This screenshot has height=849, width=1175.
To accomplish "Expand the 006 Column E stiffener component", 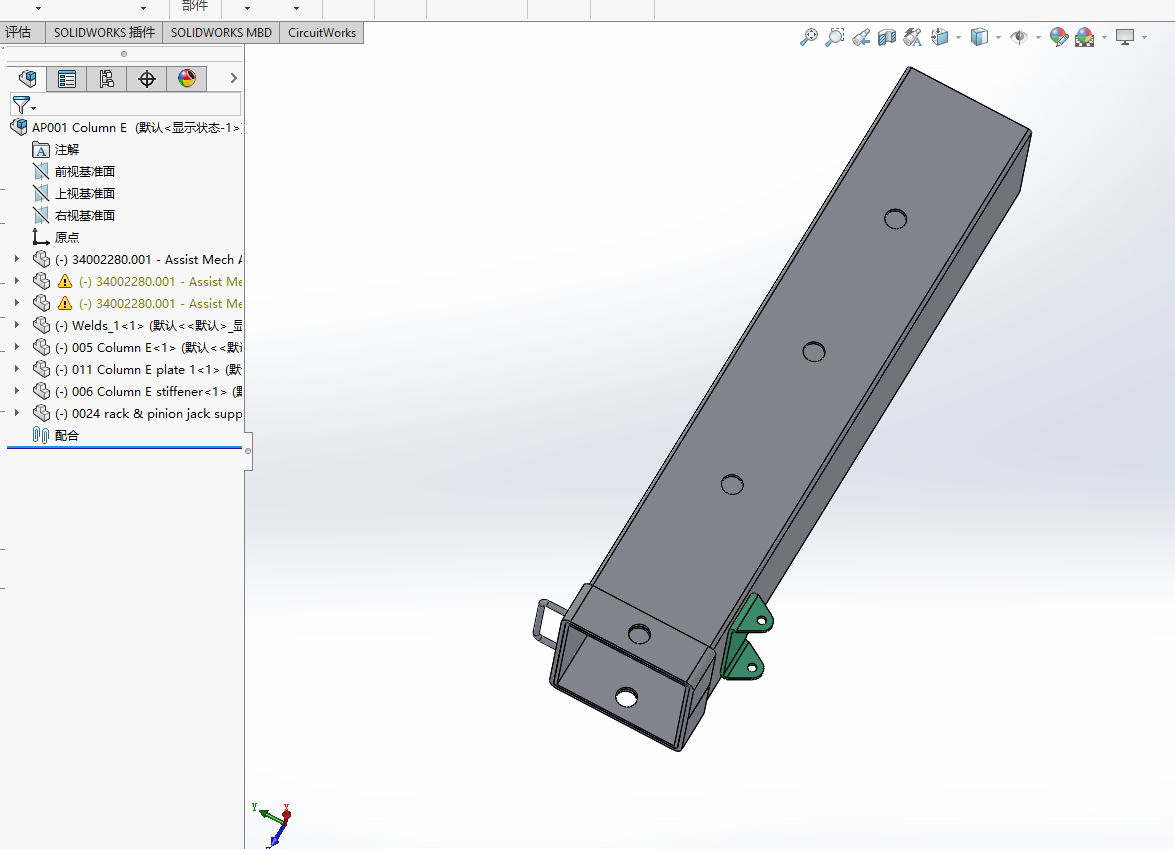I will [16, 390].
